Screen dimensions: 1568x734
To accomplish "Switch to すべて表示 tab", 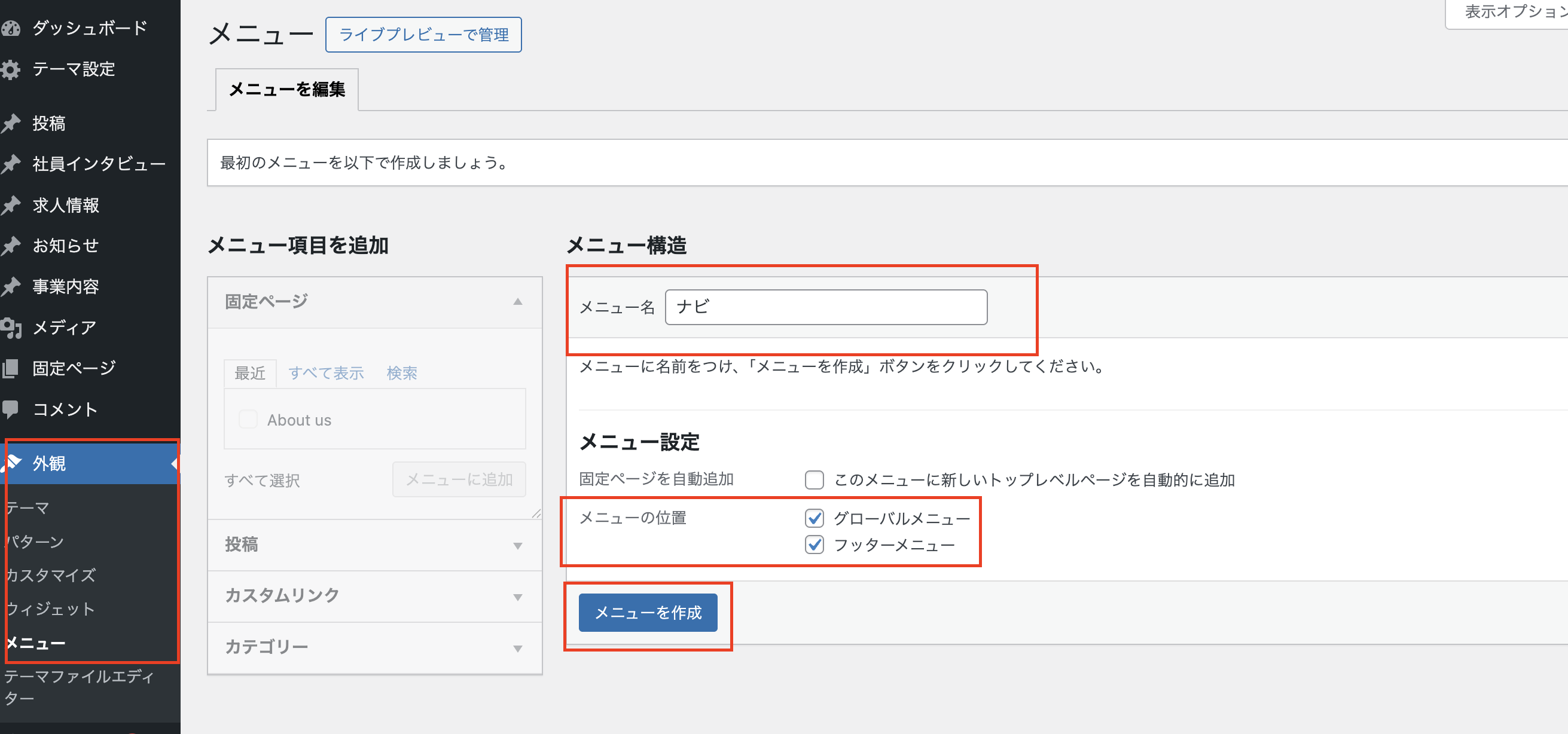I will point(326,374).
